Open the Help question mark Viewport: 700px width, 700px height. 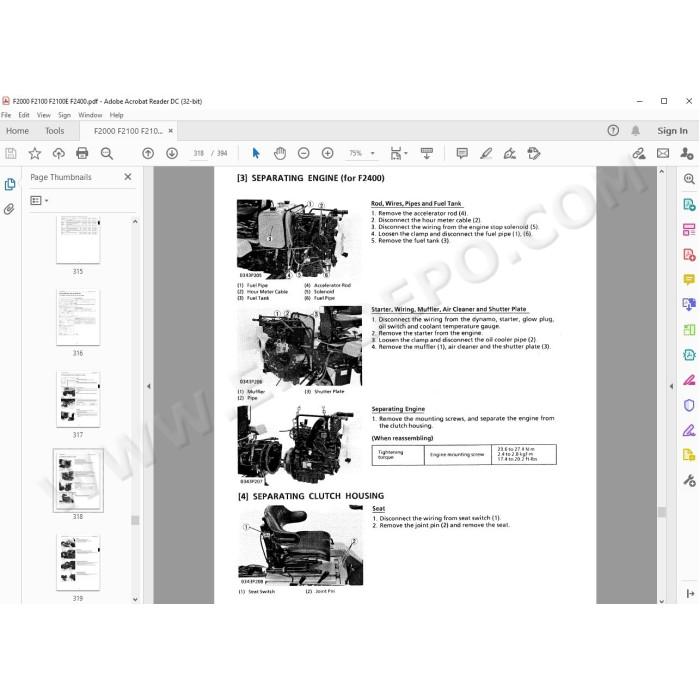[x=613, y=130]
